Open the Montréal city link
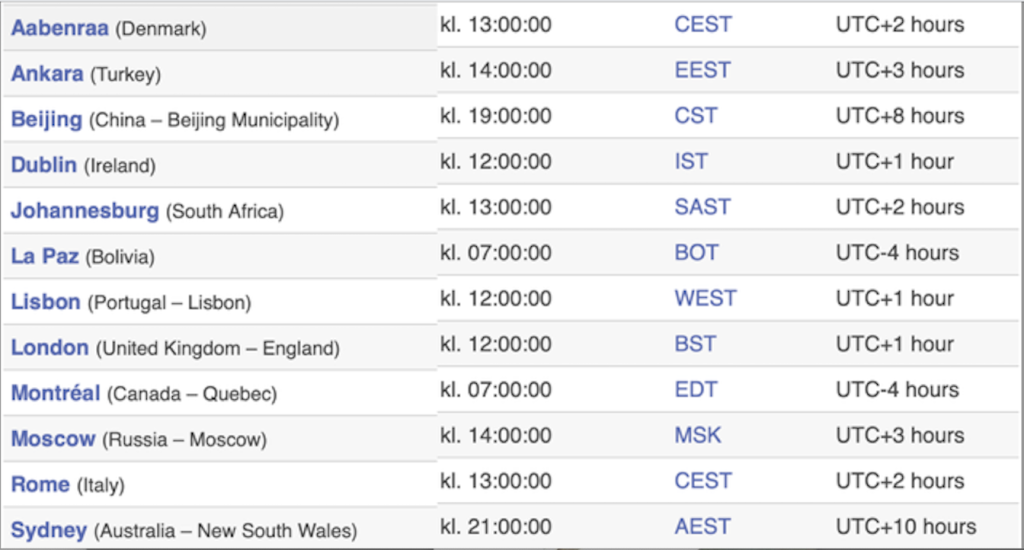1024x550 pixels. (55, 394)
